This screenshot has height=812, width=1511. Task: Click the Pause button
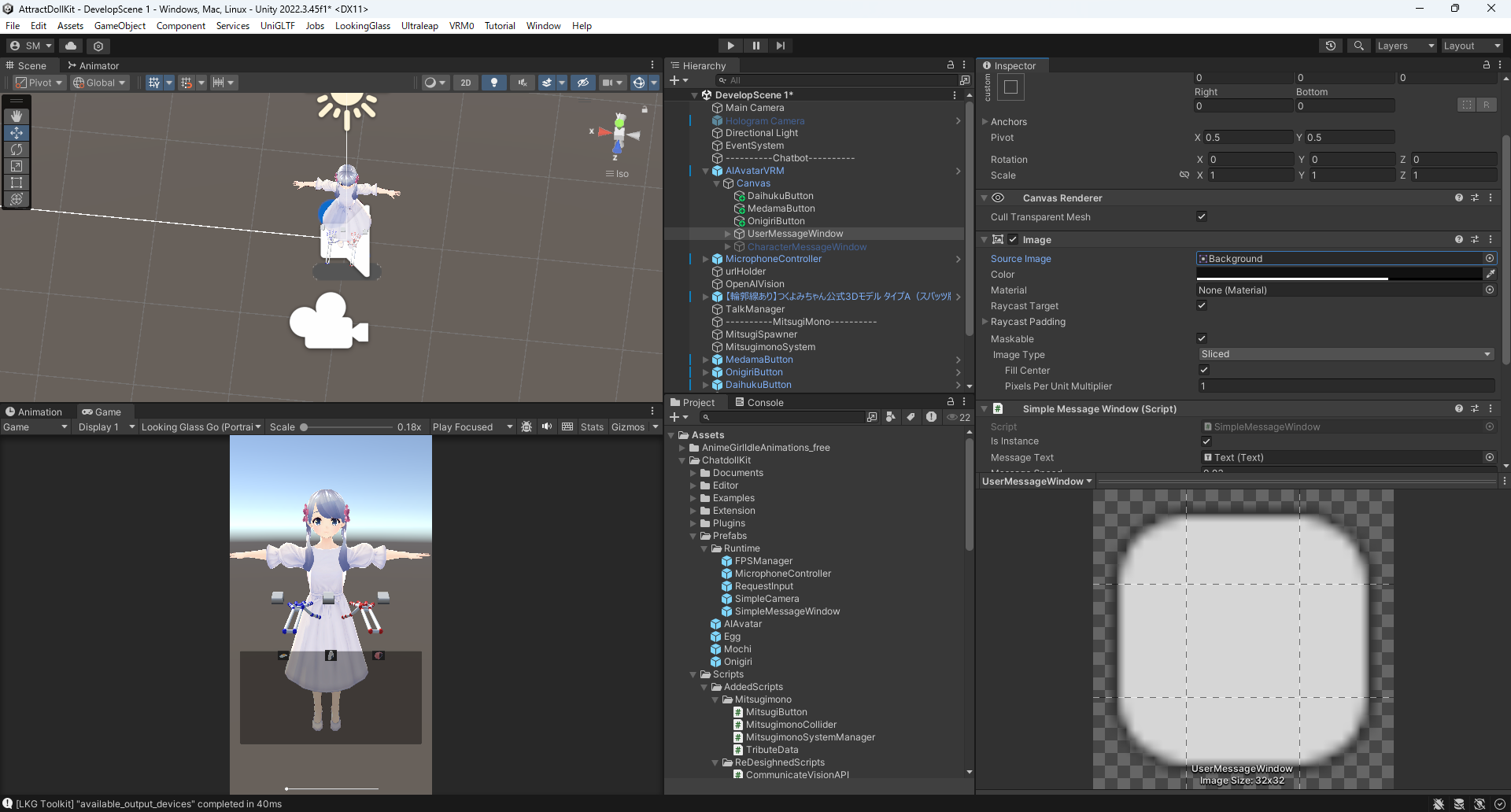coord(755,46)
